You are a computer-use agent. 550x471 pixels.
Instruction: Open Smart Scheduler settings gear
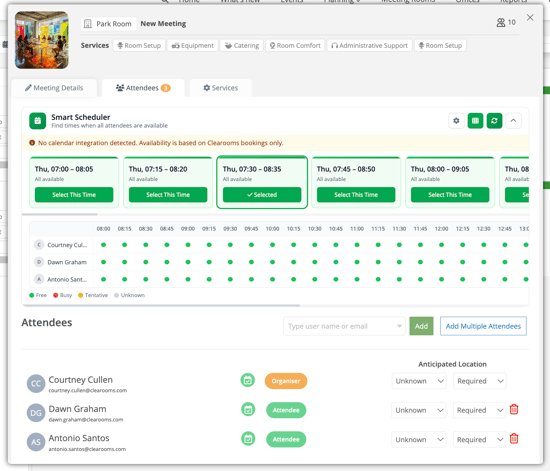(456, 121)
